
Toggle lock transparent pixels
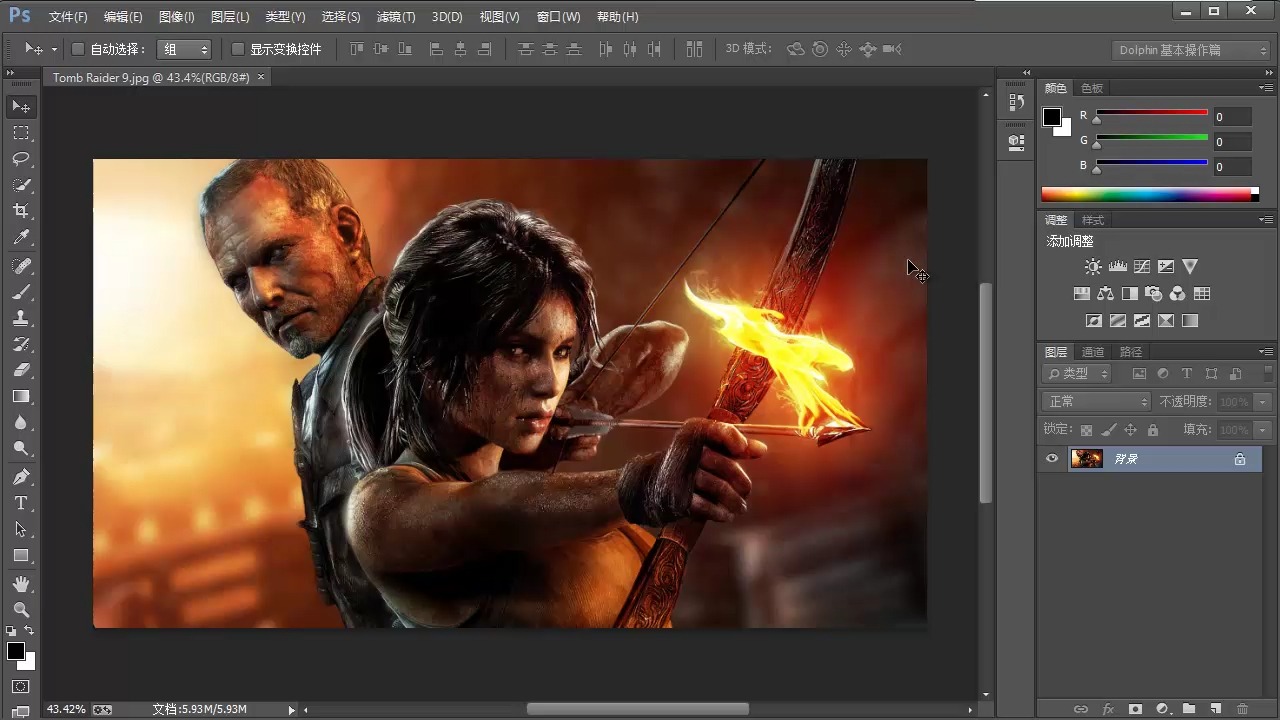[x=1086, y=430]
